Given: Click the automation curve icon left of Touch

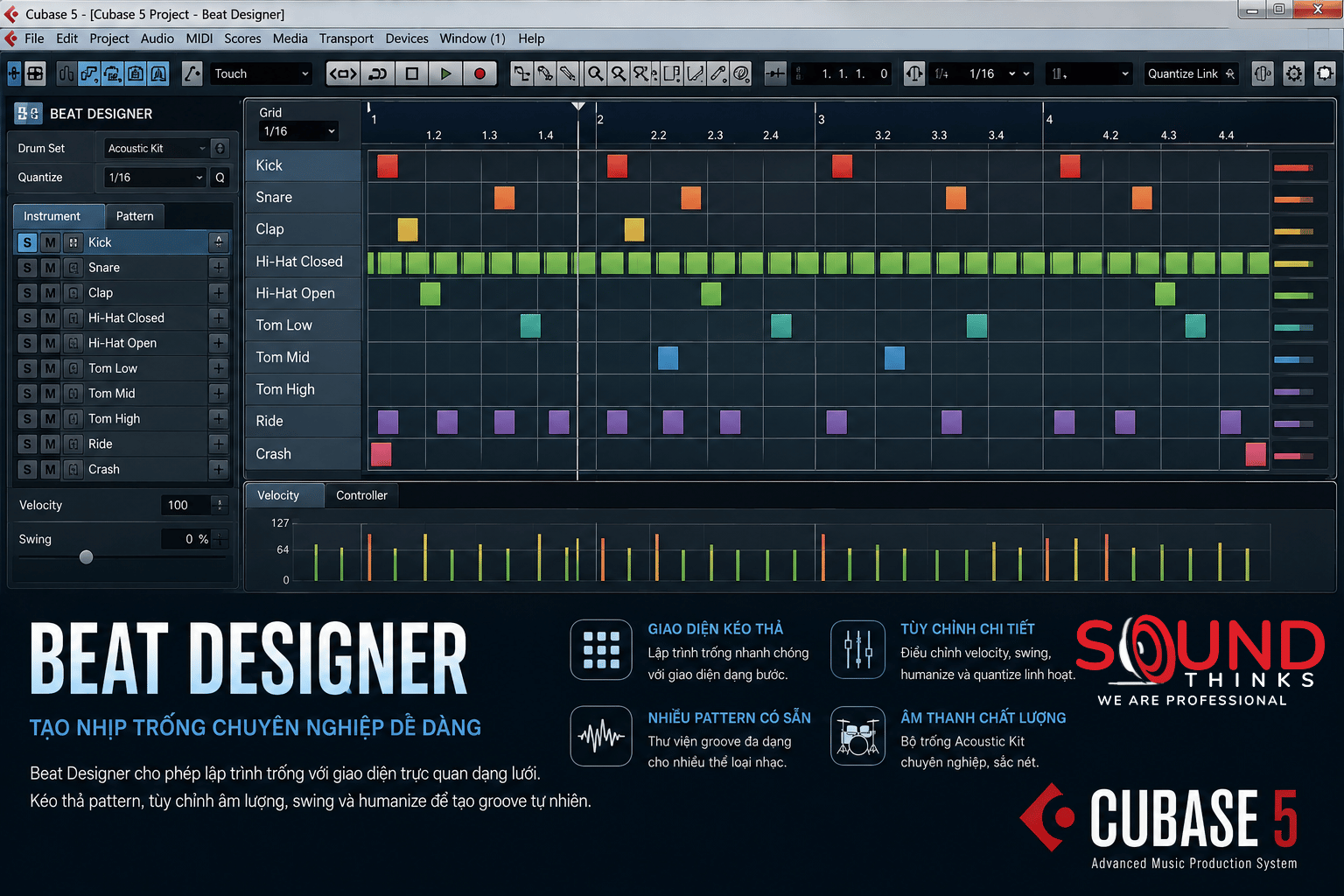Looking at the screenshot, I should pyautogui.click(x=192, y=73).
